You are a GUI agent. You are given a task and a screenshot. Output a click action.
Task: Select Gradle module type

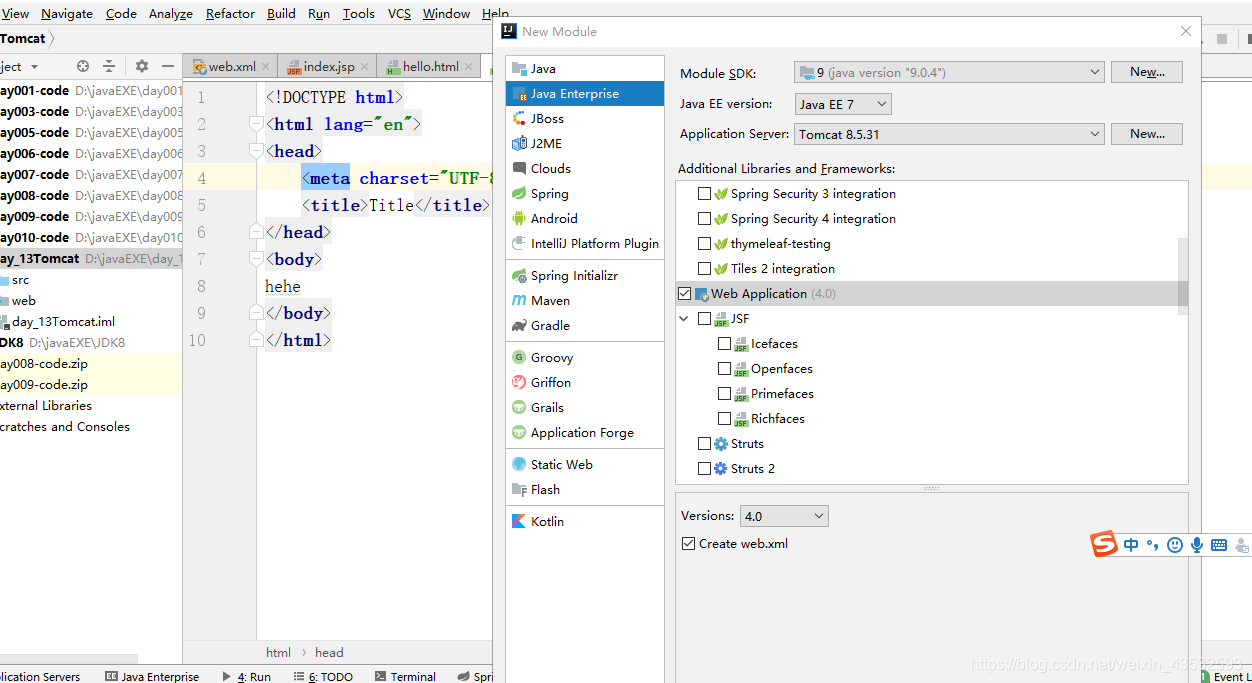584,326
